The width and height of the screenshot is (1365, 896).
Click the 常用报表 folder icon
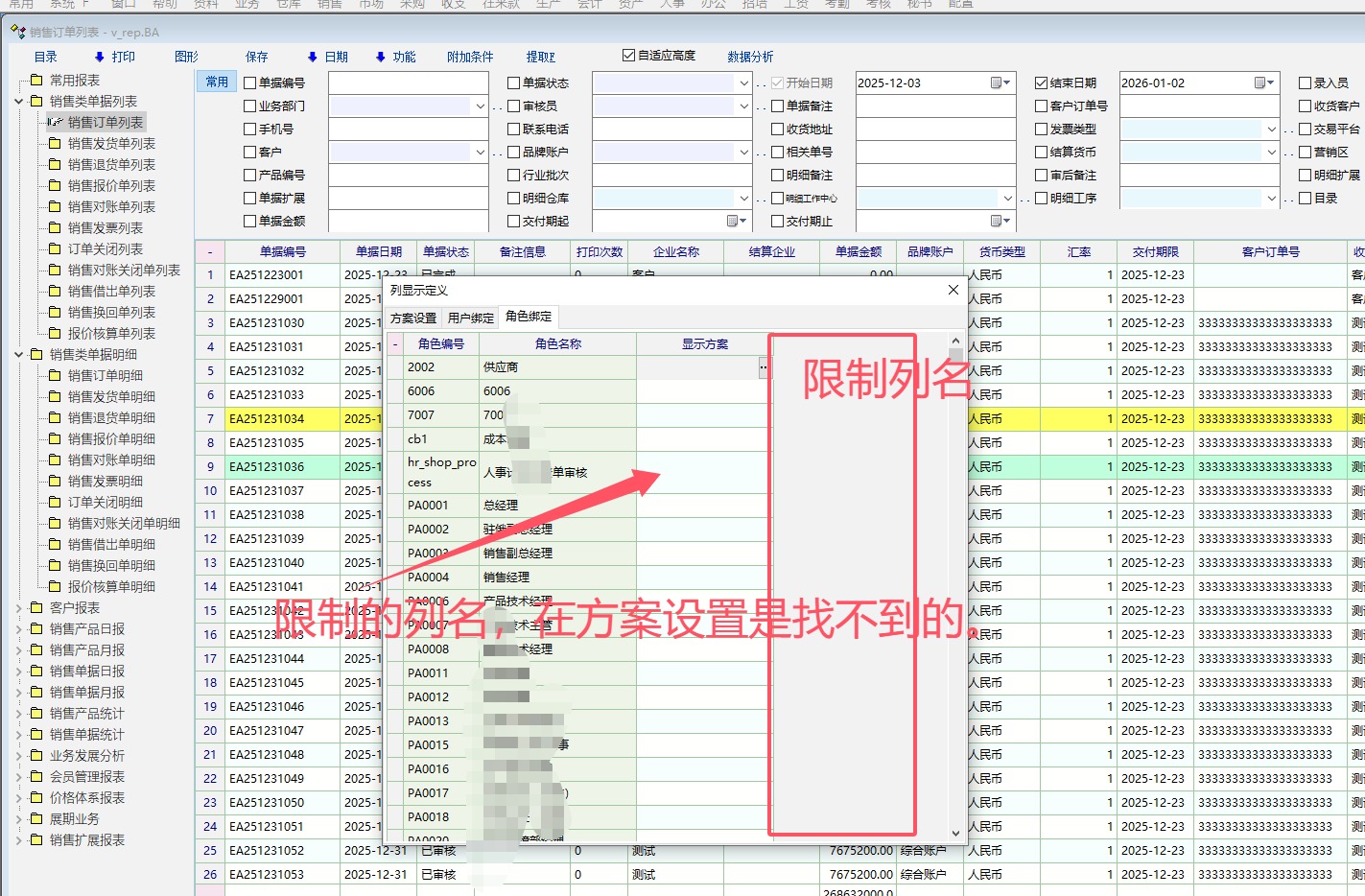[36, 81]
